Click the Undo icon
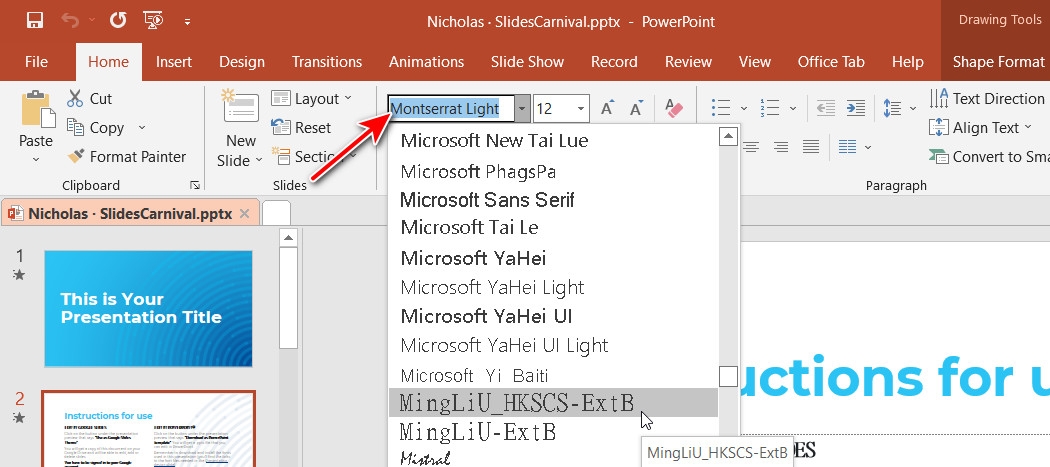This screenshot has height=467, width=1050. pos(70,21)
